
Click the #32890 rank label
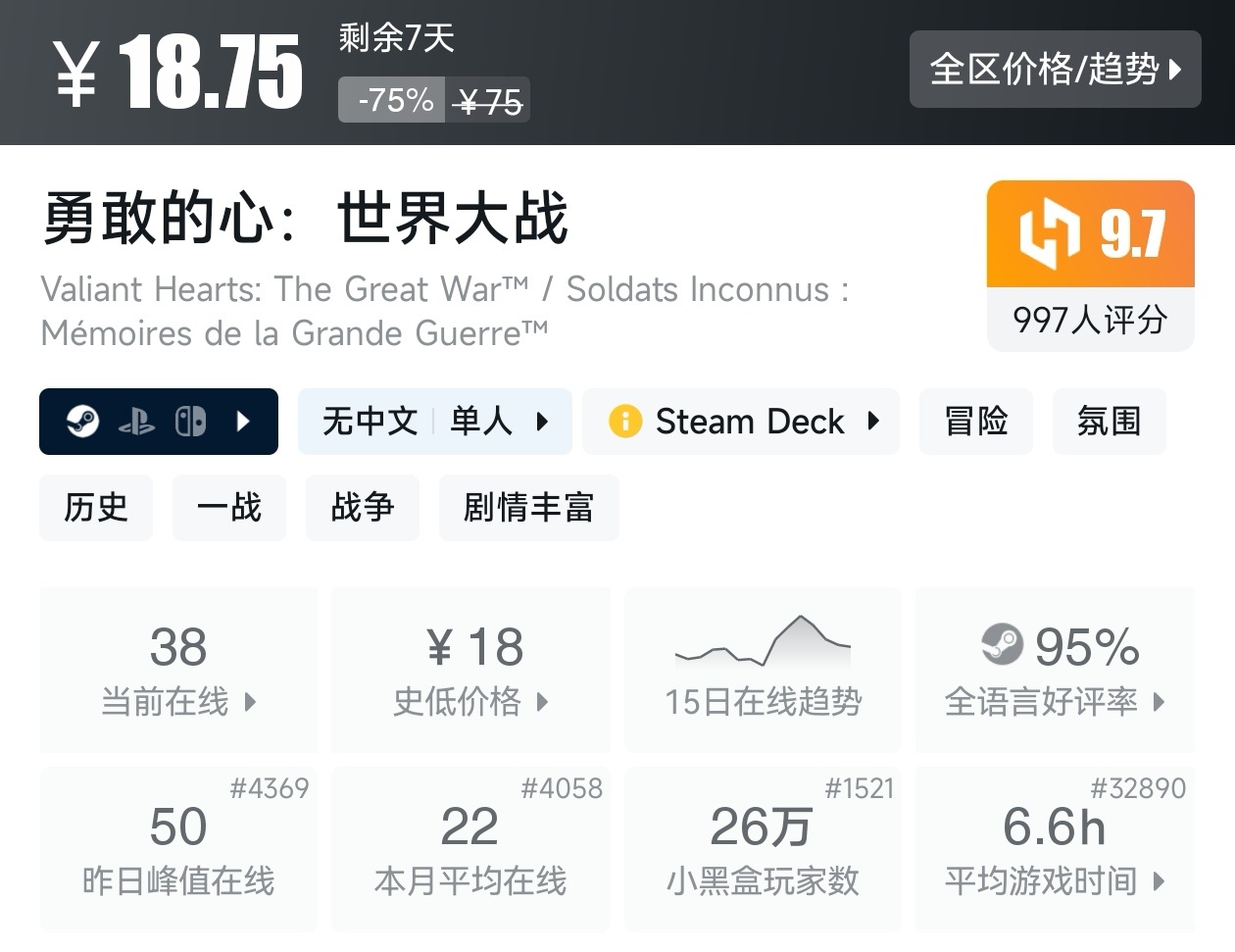(x=1138, y=788)
